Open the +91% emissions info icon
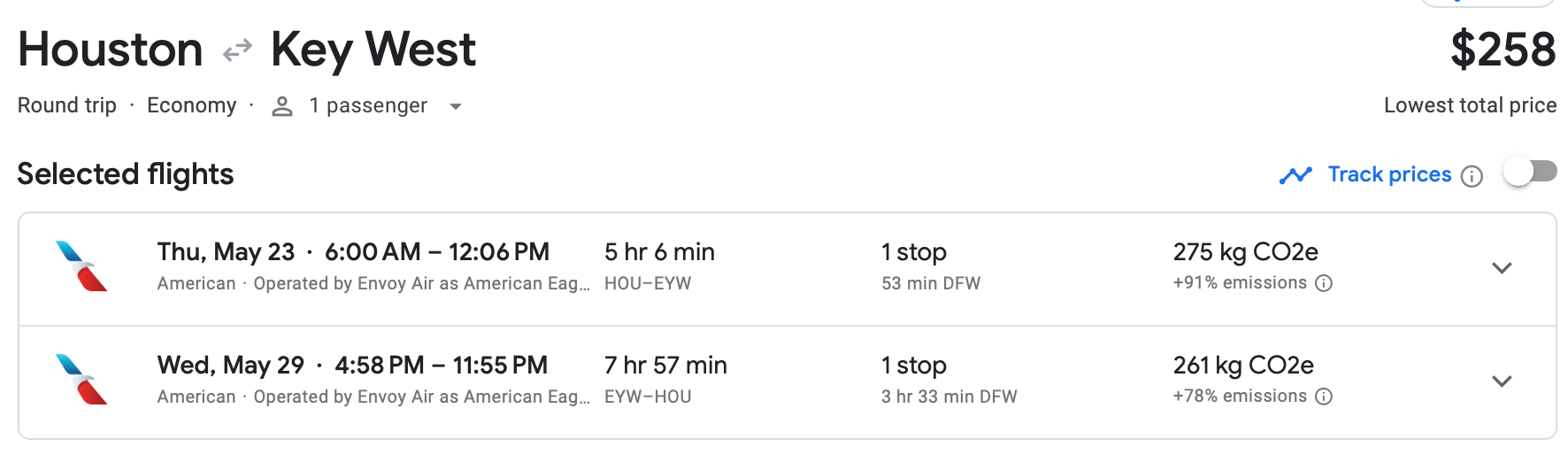Image resolution: width=1568 pixels, height=462 pixels. (x=1324, y=283)
